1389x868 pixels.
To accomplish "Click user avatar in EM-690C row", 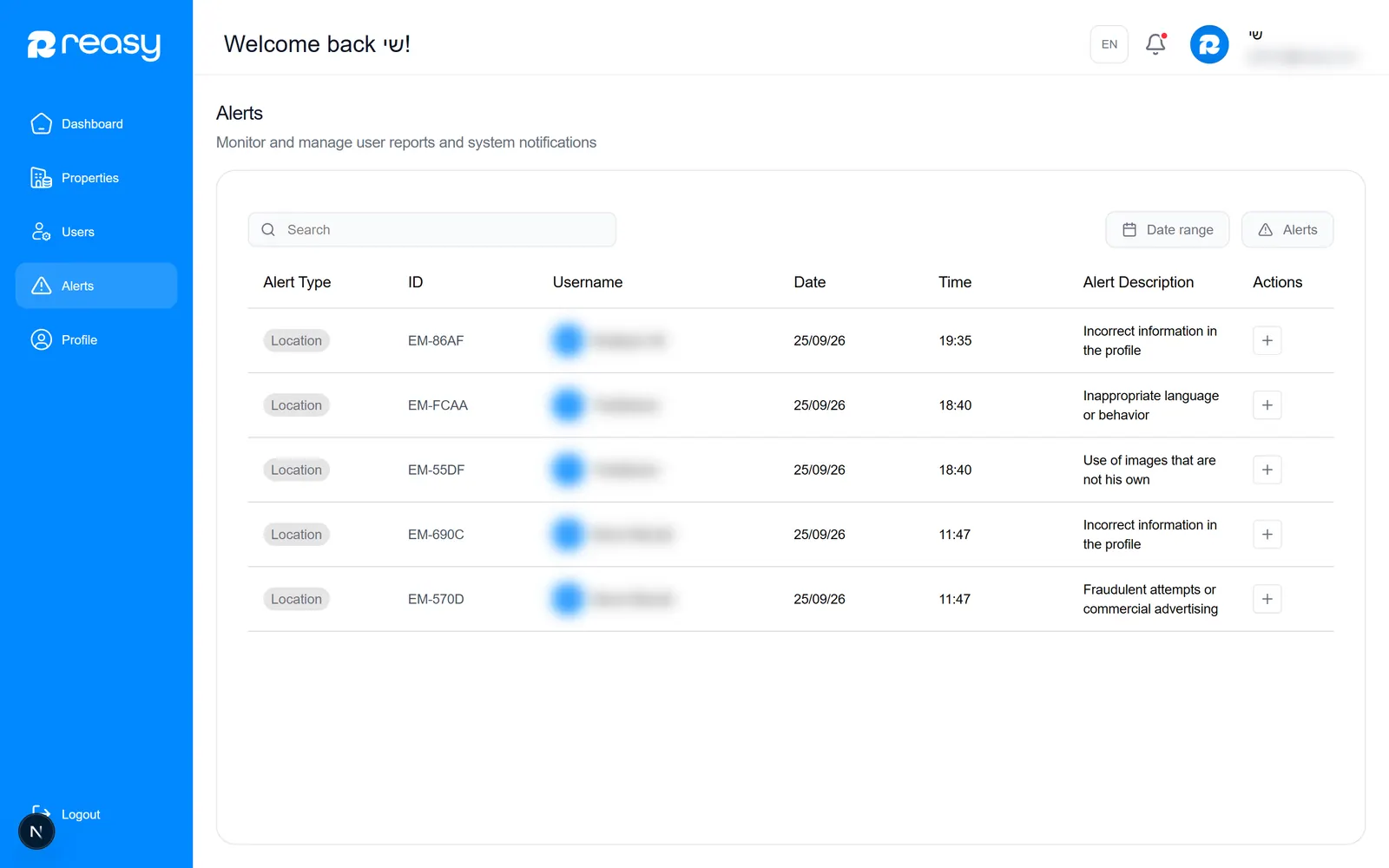I will [568, 535].
